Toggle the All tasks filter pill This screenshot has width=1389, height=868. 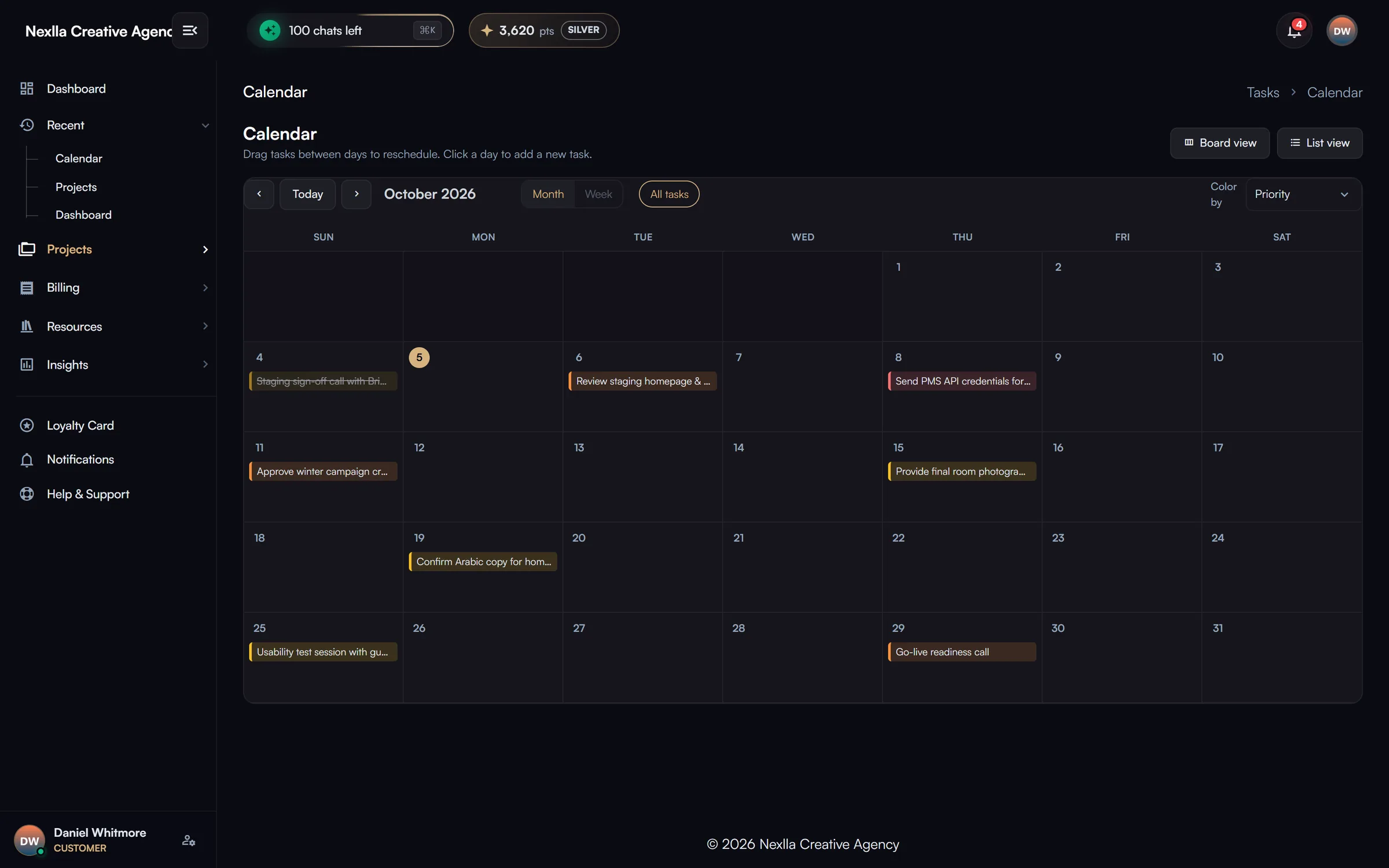669,194
